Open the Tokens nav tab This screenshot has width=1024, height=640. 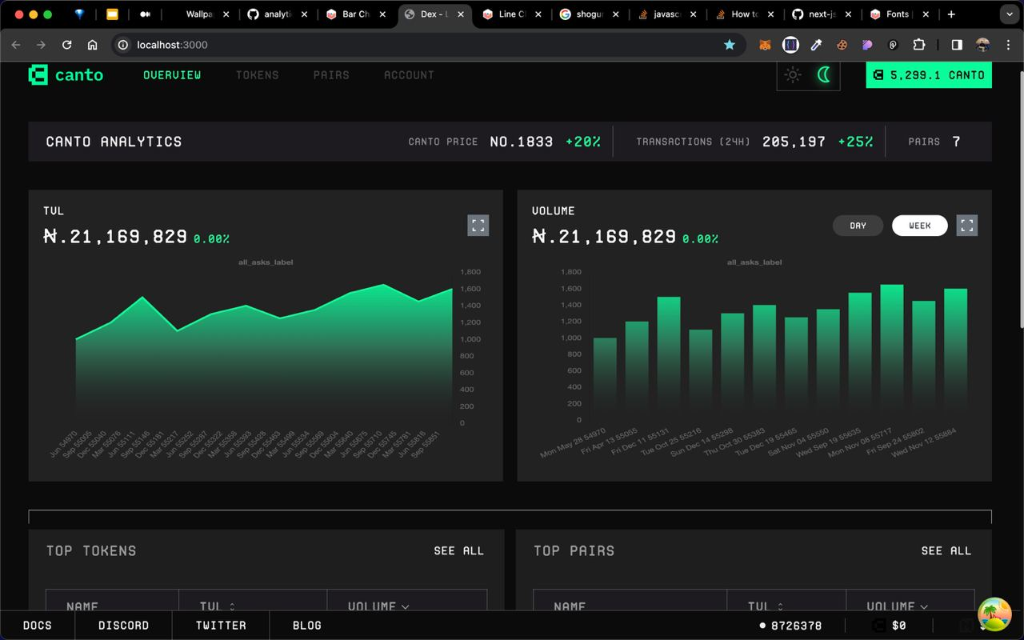pos(257,75)
